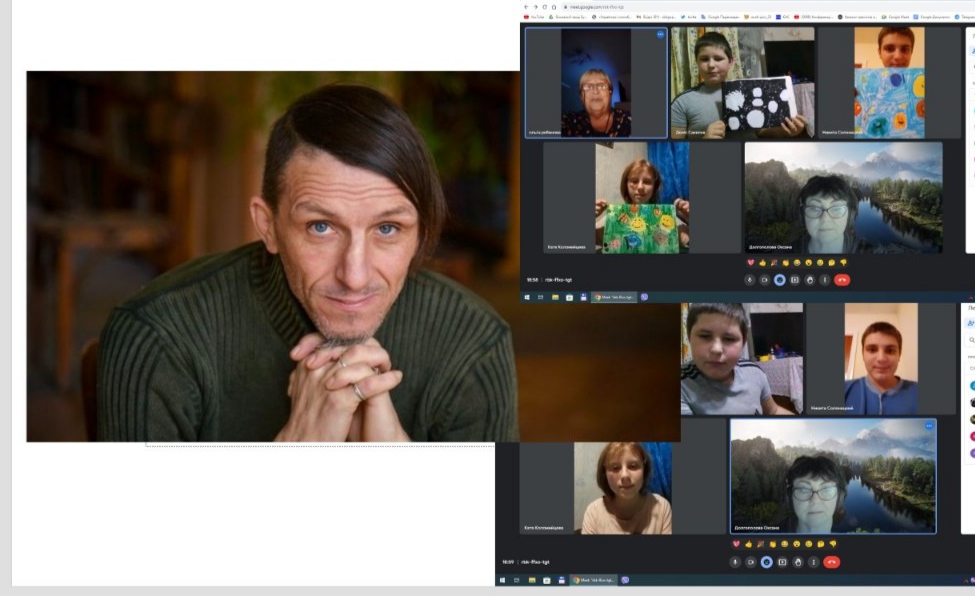Mute microphone in upper Meet window
The height and width of the screenshot is (596, 975).
pyautogui.click(x=749, y=280)
